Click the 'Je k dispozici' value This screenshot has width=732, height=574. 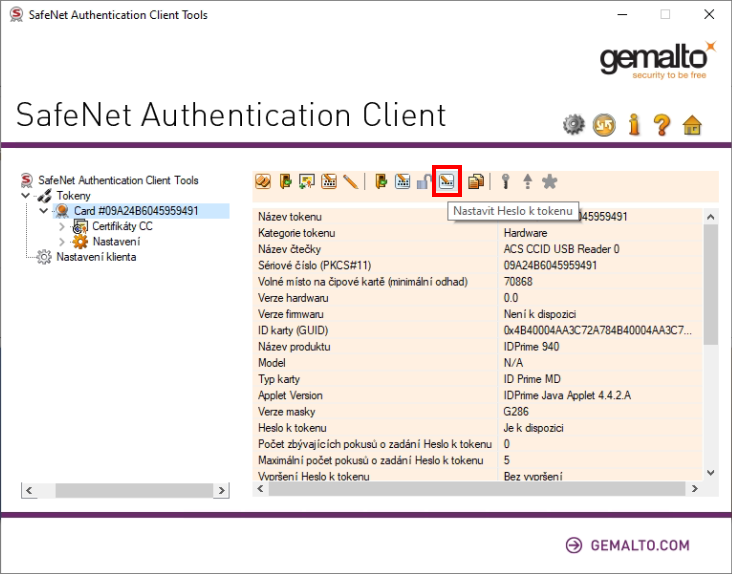pos(534,428)
